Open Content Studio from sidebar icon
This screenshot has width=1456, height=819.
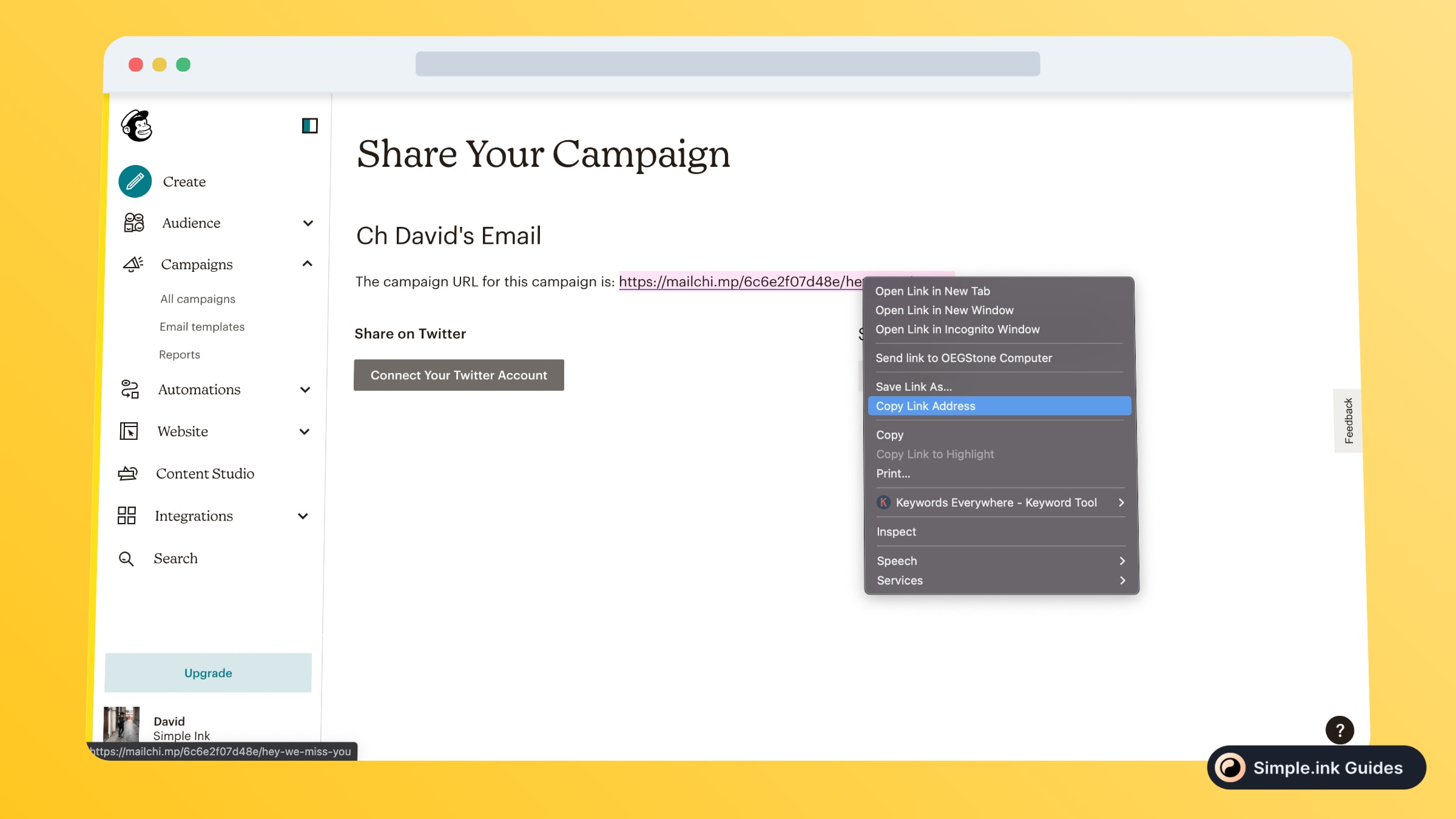pos(127,473)
